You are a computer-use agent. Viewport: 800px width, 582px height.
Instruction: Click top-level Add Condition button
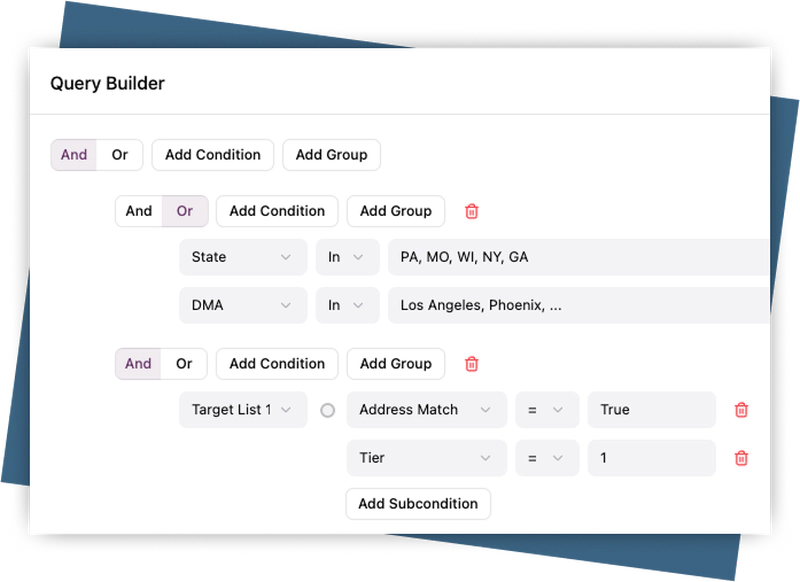pyautogui.click(x=213, y=155)
